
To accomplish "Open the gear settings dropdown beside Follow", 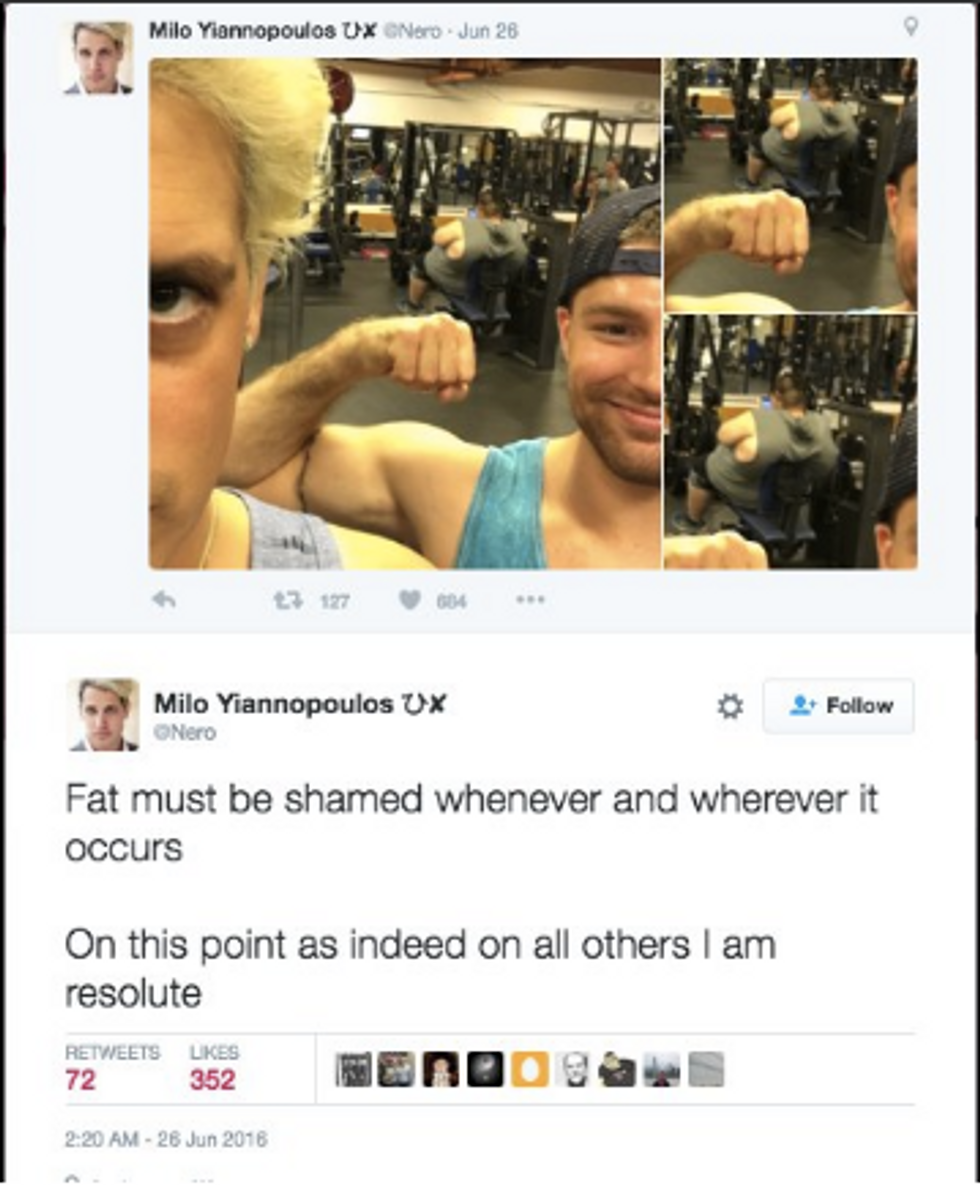I will (x=729, y=707).
